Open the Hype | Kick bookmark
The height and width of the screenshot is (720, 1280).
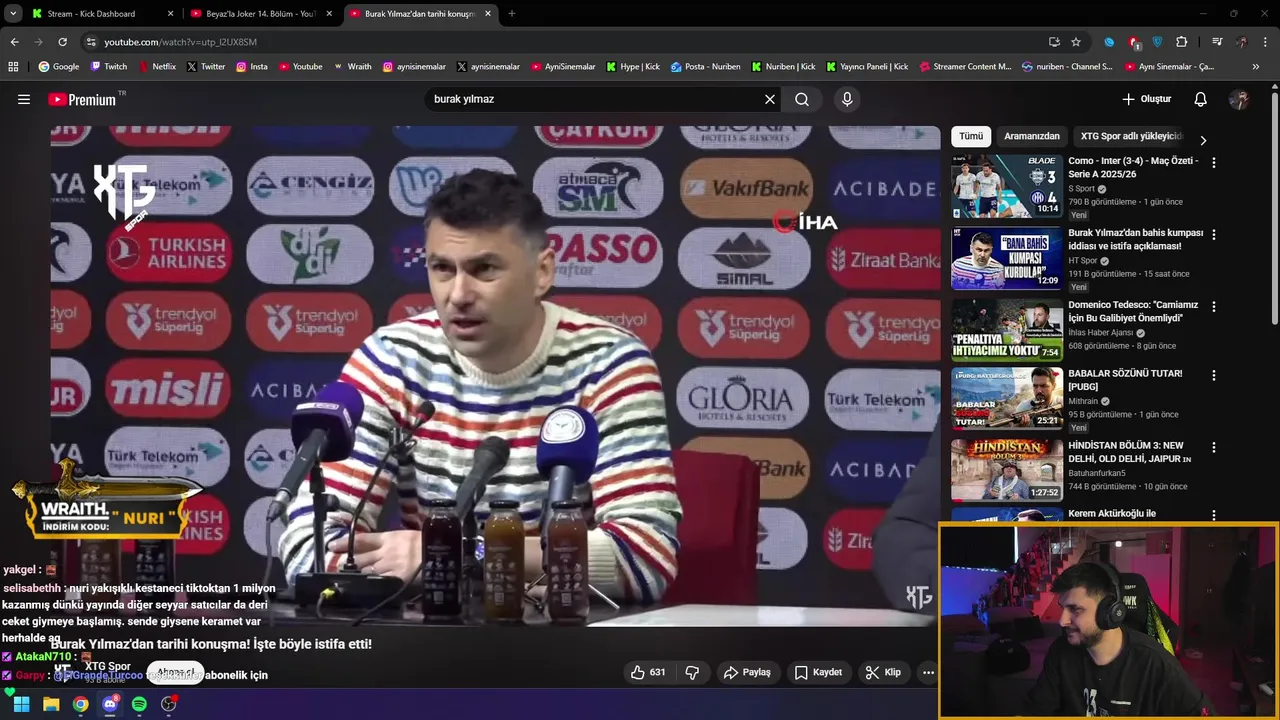point(632,67)
